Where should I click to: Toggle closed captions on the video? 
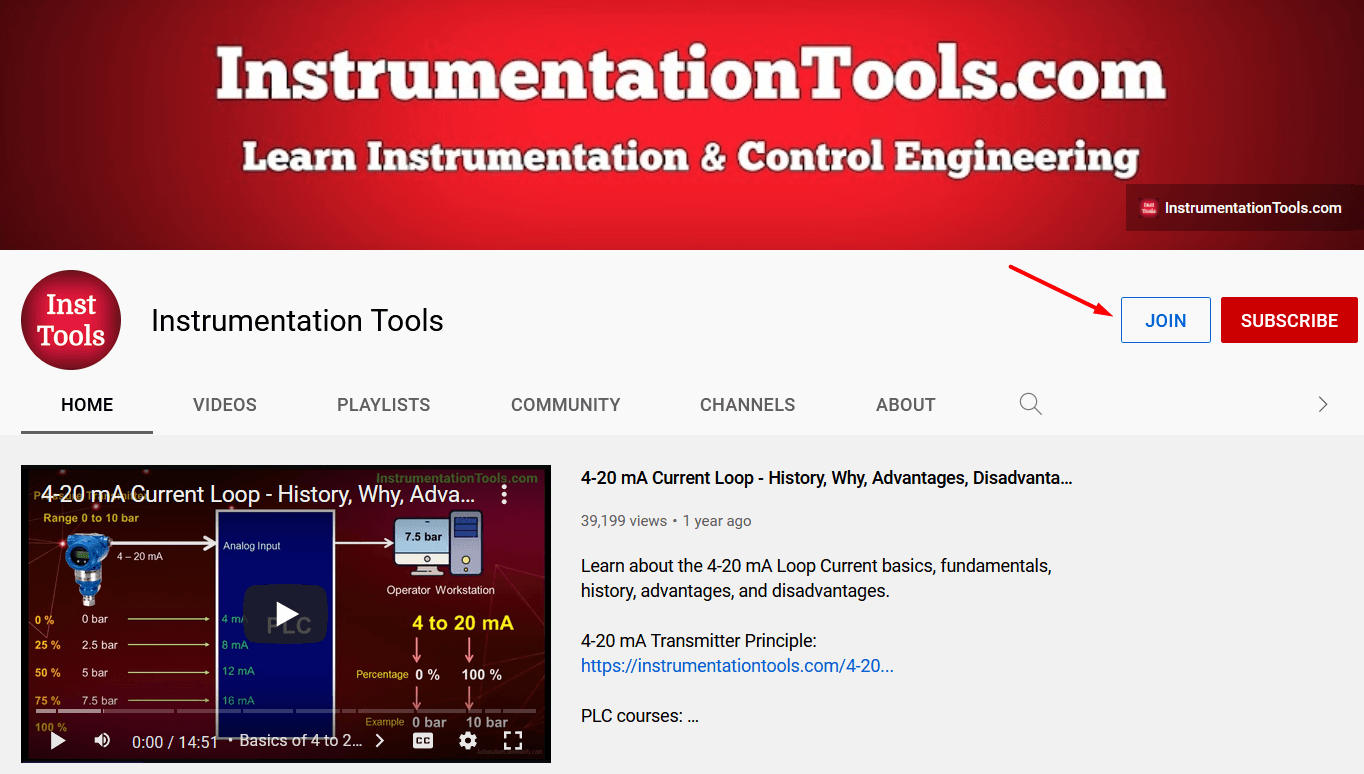pyautogui.click(x=423, y=741)
